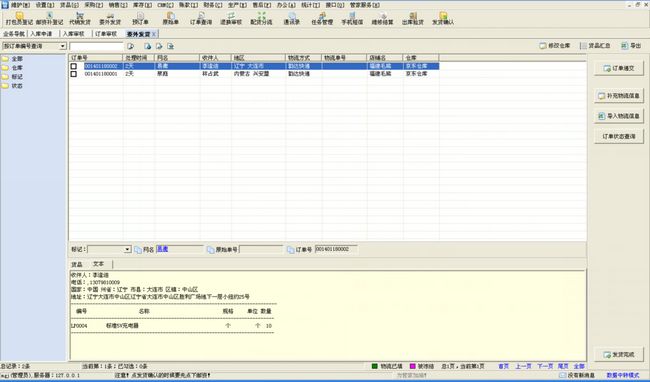Check the box for order 001401100001
This screenshot has height=382, width=650.
point(74,74)
